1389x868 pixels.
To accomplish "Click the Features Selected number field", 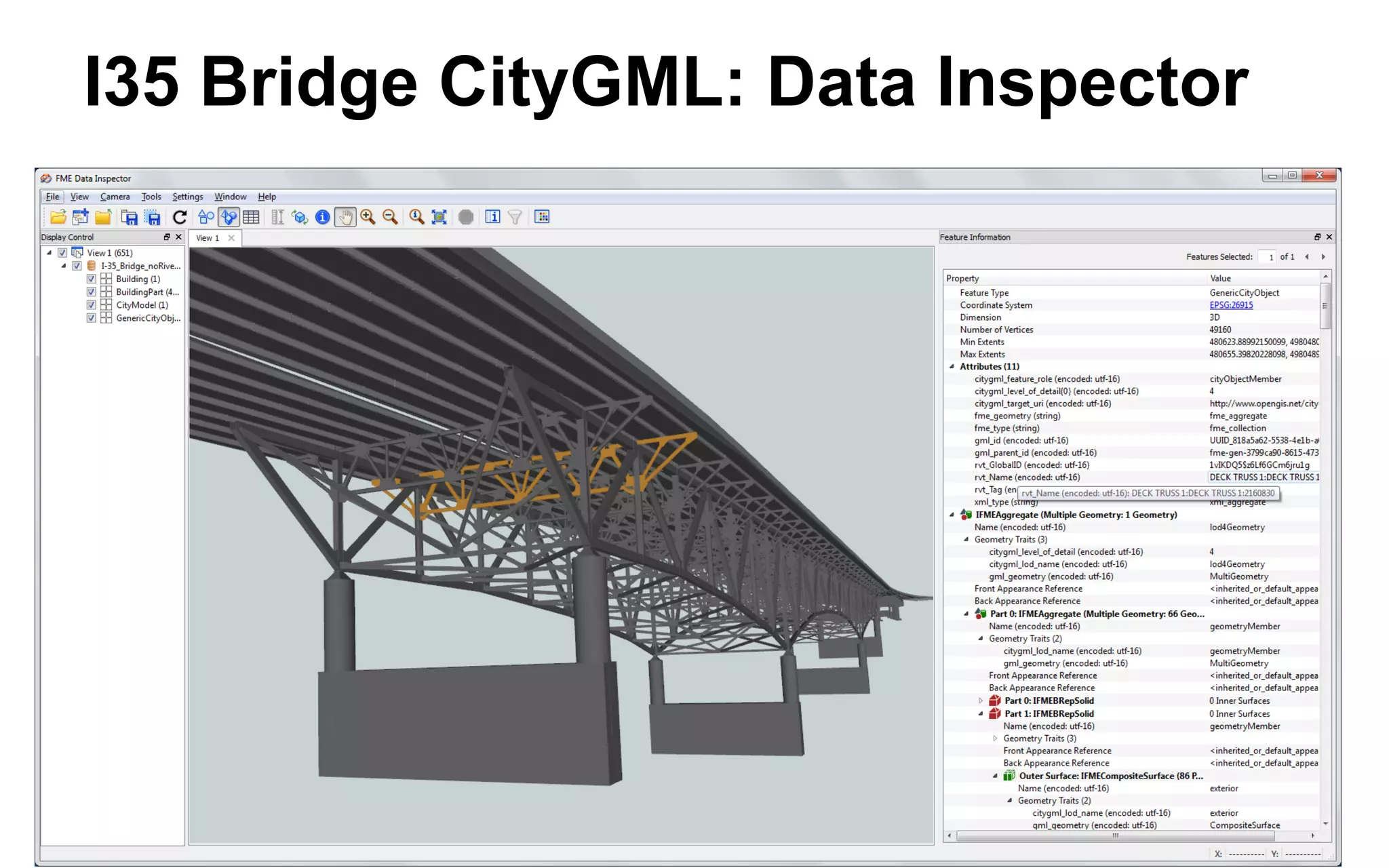I will pyautogui.click(x=1266, y=257).
